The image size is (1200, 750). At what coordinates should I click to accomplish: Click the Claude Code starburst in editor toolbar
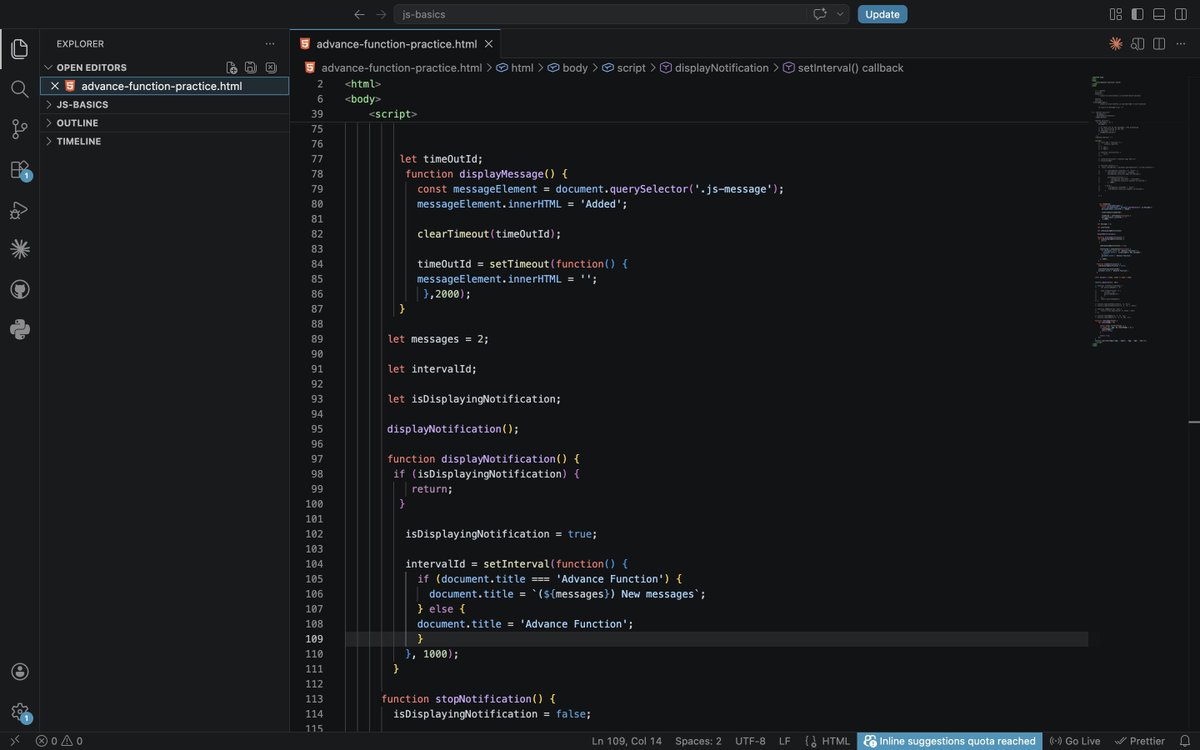point(1116,44)
